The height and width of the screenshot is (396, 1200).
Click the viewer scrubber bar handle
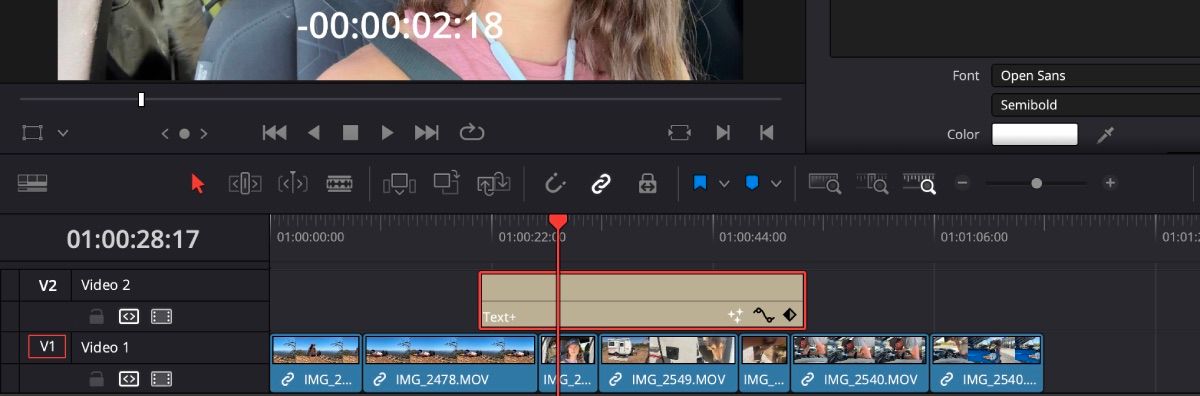tap(141, 99)
